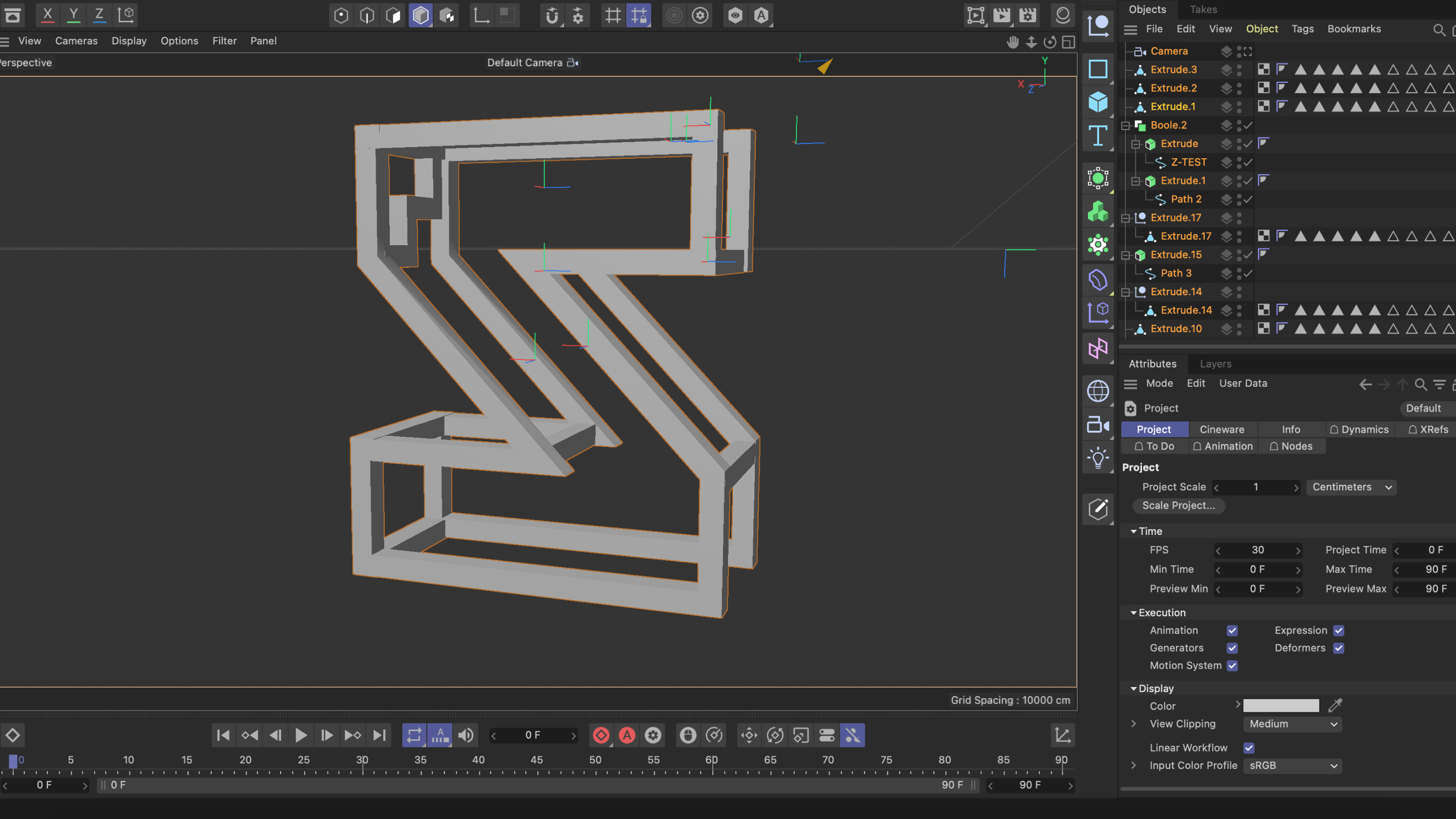Screen dimensions: 1456x819
Task: Open the Cameras viewport menu
Action: 76,40
